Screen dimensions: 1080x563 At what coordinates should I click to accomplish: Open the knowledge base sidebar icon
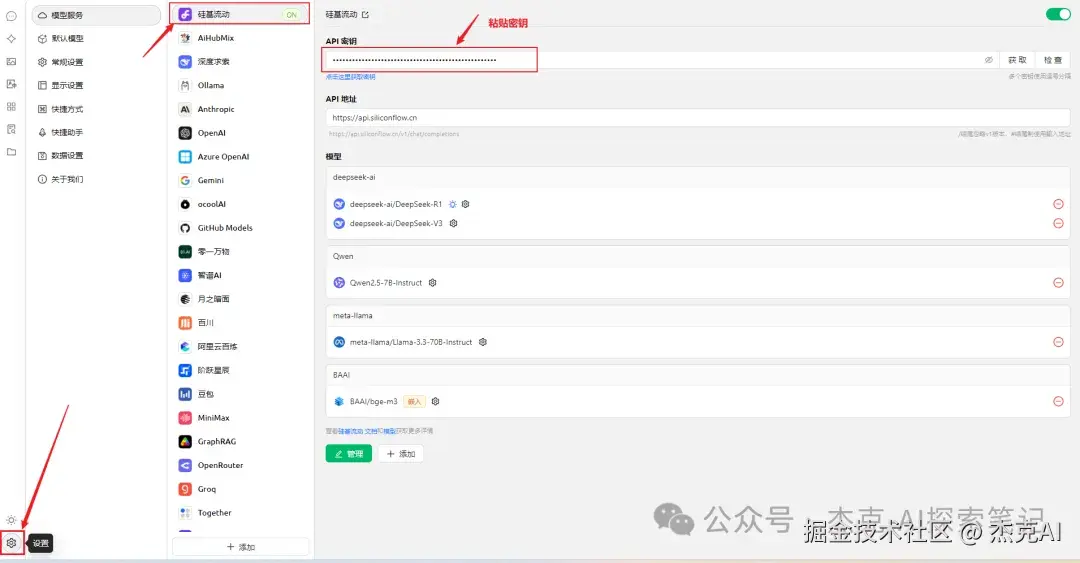coord(11,129)
